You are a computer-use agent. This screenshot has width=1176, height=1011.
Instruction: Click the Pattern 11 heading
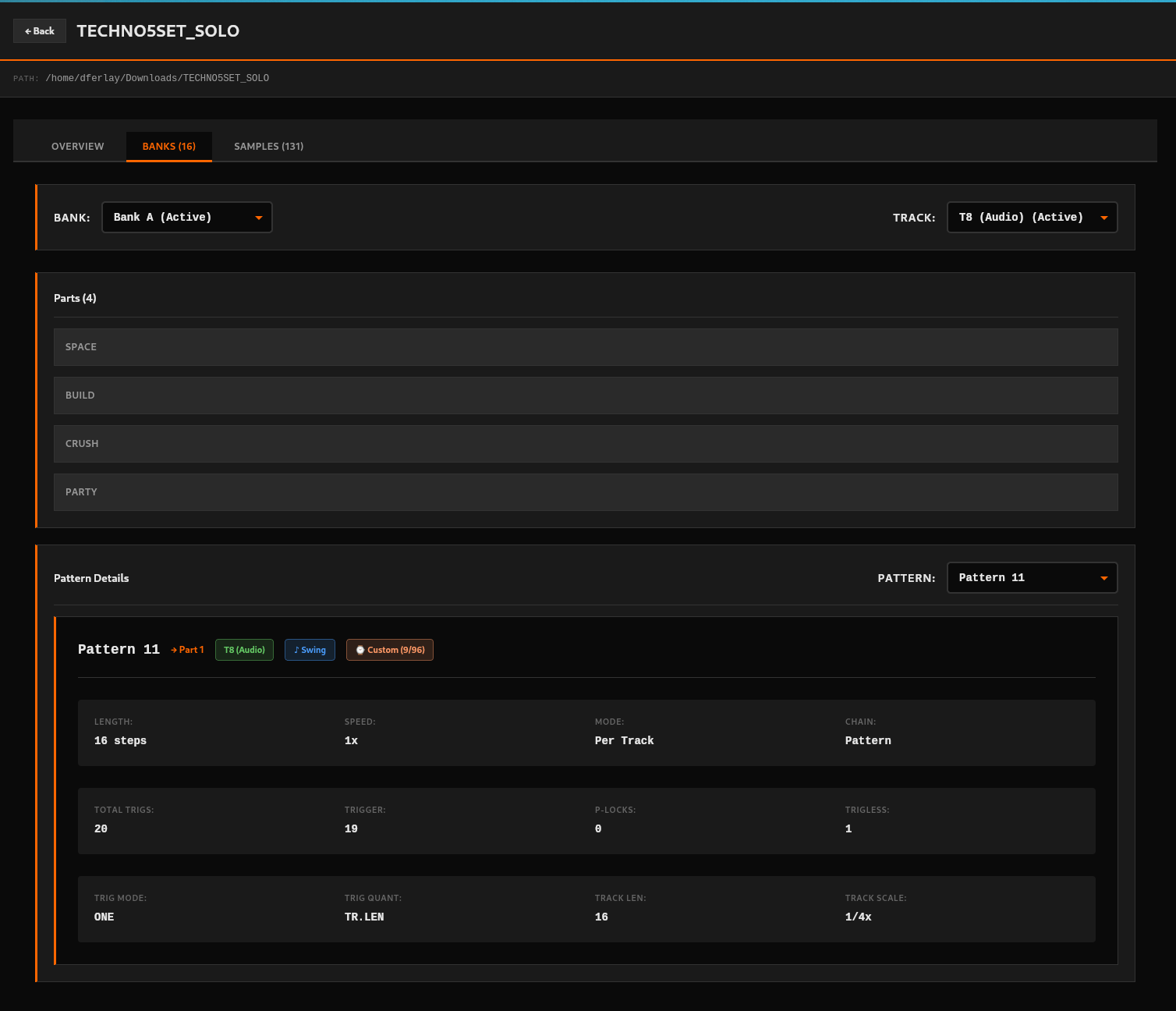point(119,650)
